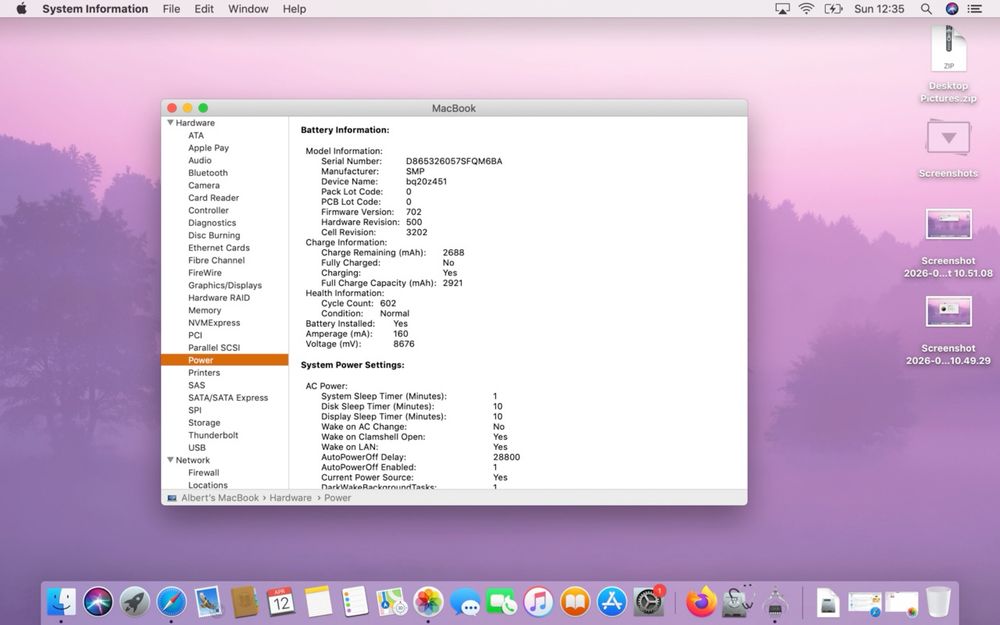Click Albert's MacBook in the path bar
Image resolution: width=1000 pixels, height=625 pixels.
[x=220, y=498]
